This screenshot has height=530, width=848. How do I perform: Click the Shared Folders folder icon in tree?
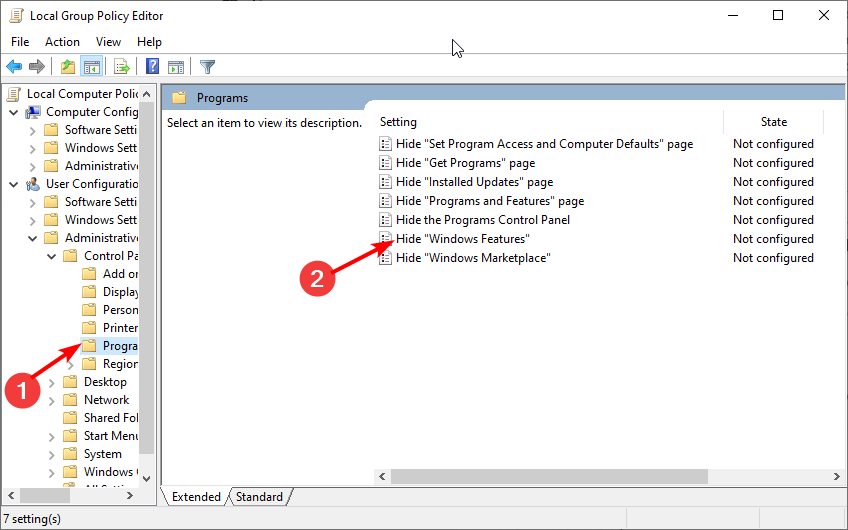(x=70, y=418)
